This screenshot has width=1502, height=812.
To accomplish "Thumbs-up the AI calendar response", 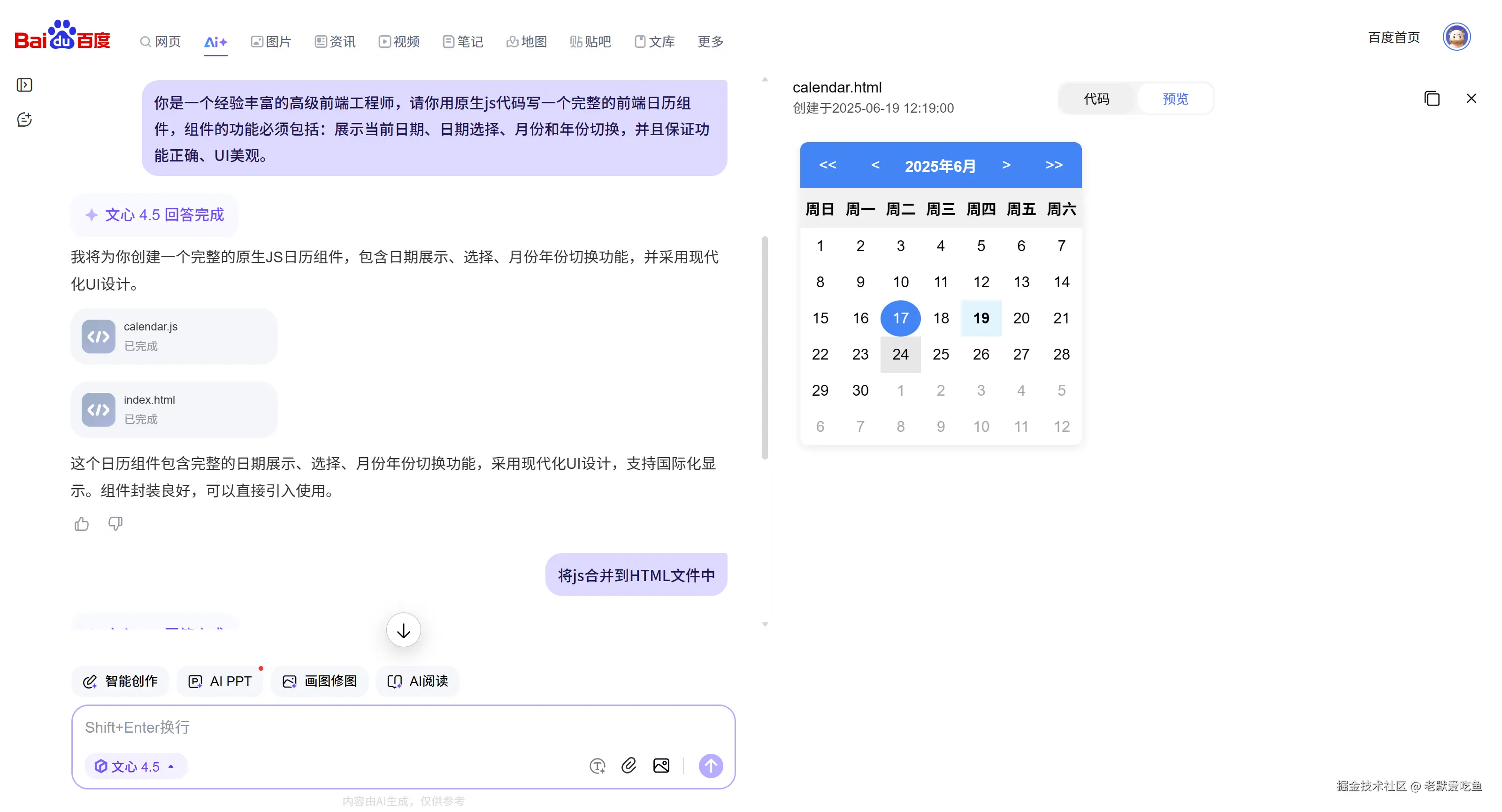I will [x=81, y=523].
